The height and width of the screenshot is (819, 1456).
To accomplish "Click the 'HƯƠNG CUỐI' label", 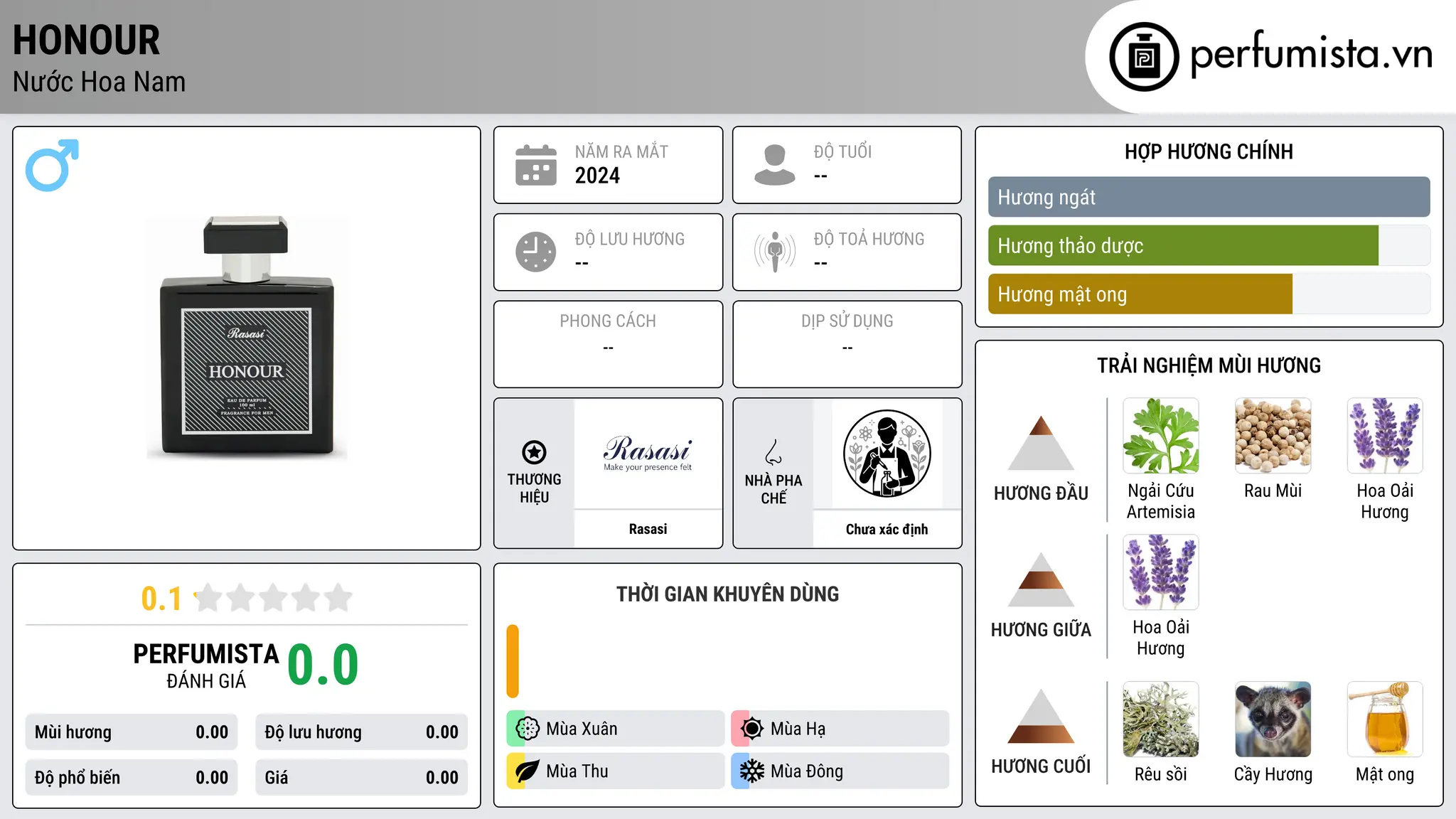I will 1041,766.
